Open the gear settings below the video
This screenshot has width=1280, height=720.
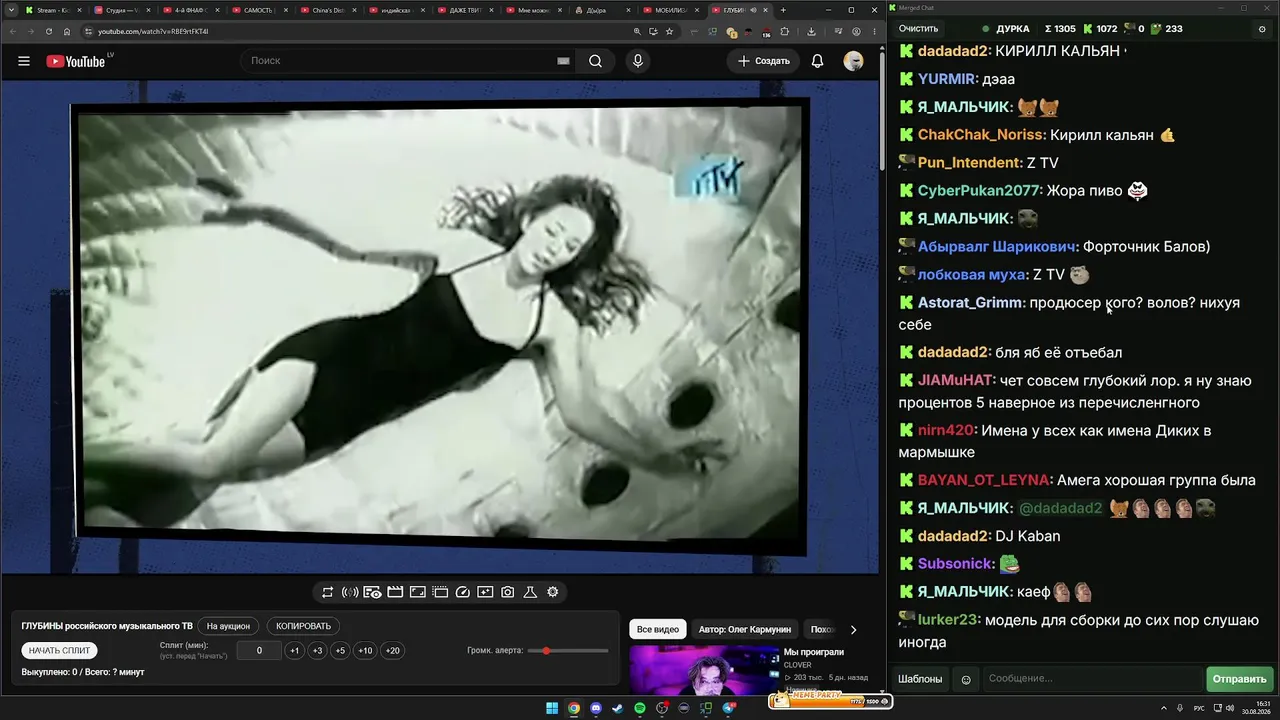click(552, 592)
